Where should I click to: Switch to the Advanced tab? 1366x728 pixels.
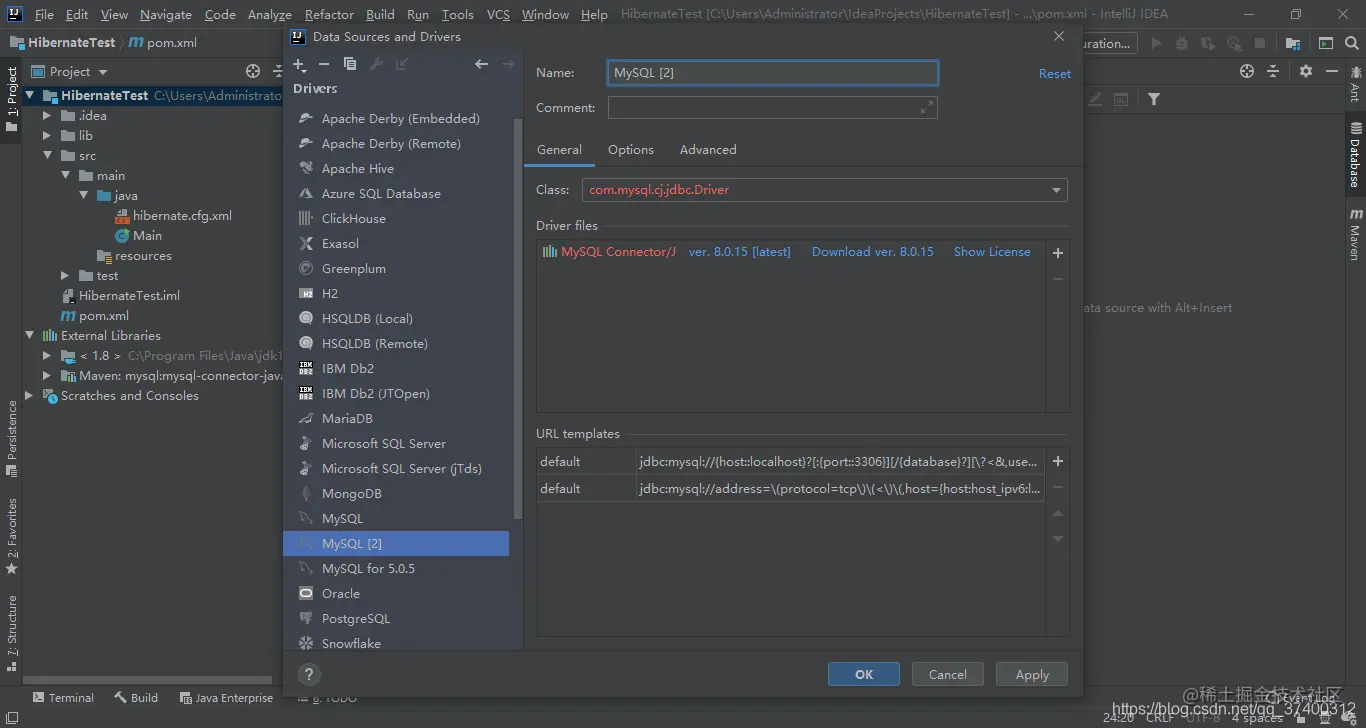[708, 150]
